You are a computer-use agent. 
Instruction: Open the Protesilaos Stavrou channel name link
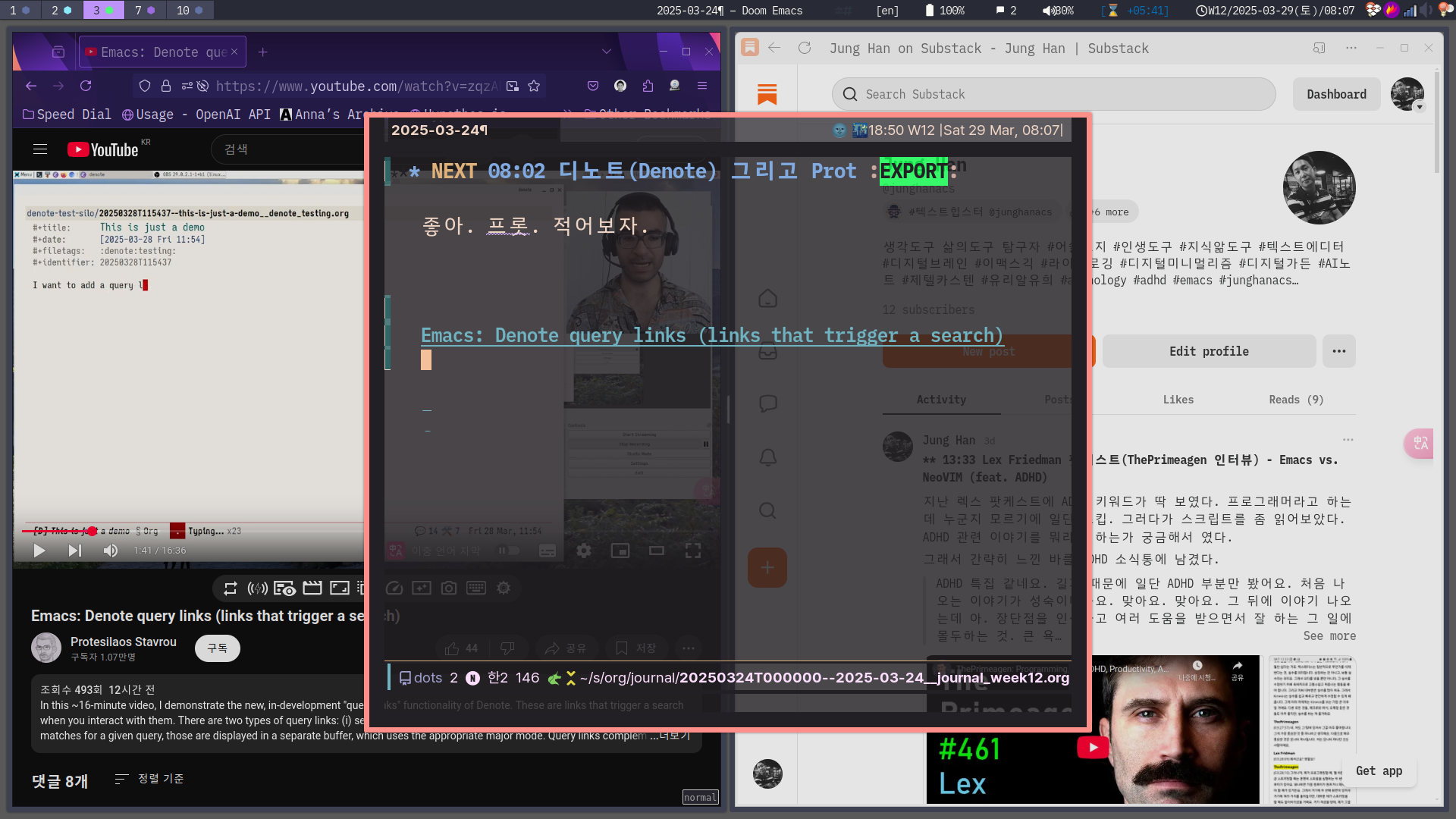pos(124,642)
